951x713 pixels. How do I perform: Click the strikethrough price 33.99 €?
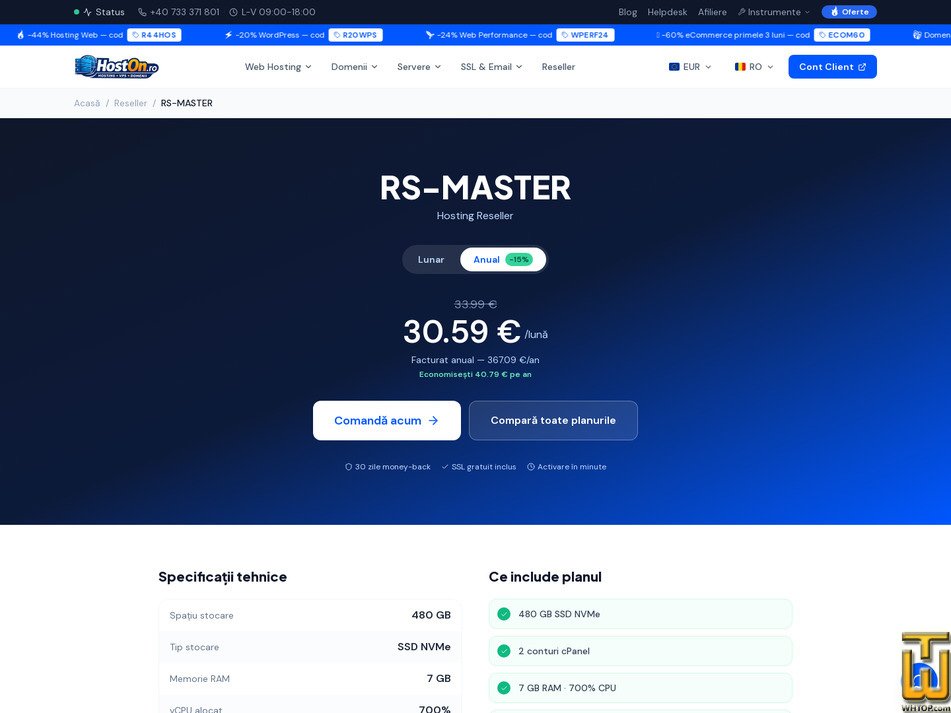[x=476, y=304]
